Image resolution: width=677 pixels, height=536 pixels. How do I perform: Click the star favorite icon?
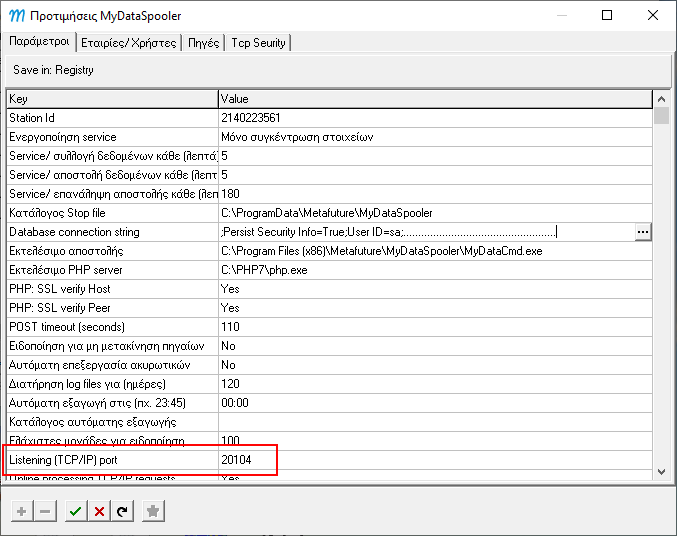click(x=153, y=511)
